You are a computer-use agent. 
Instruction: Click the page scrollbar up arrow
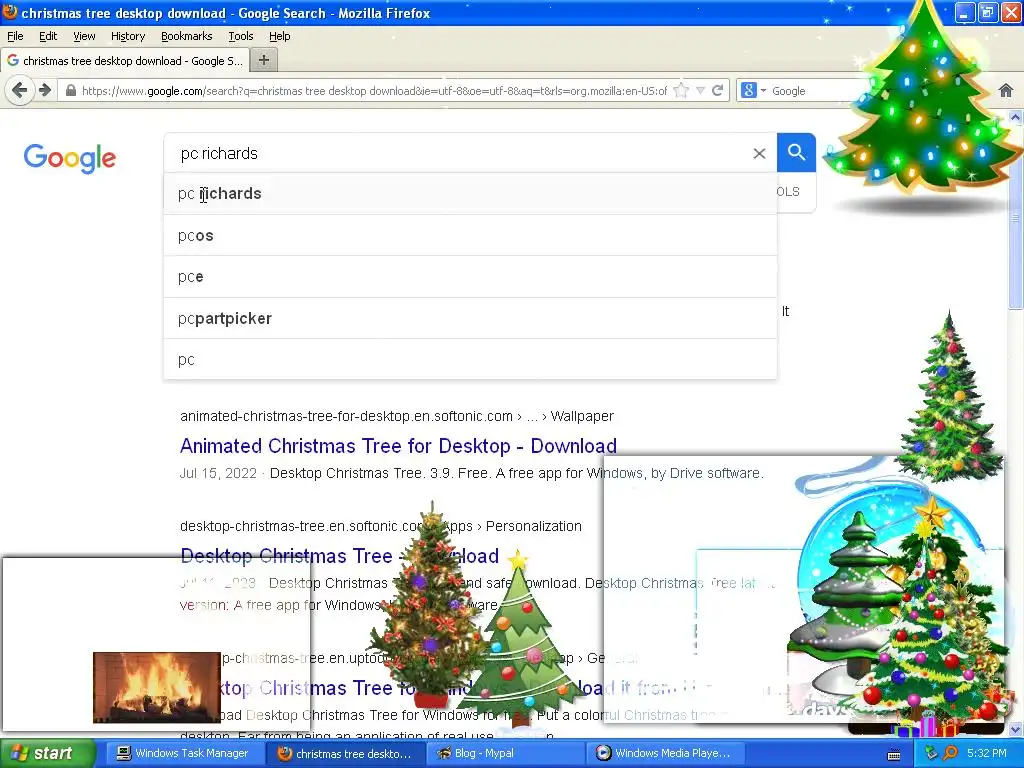coord(1016,118)
